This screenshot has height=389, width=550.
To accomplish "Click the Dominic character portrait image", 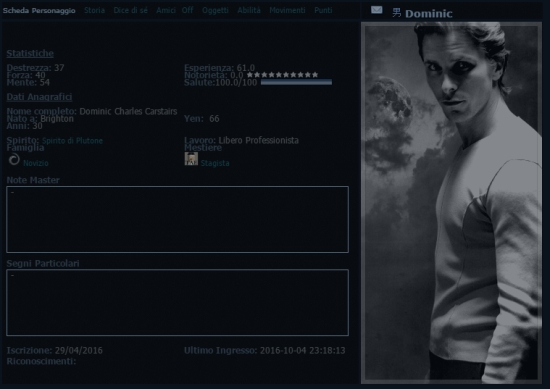I will [x=451, y=202].
